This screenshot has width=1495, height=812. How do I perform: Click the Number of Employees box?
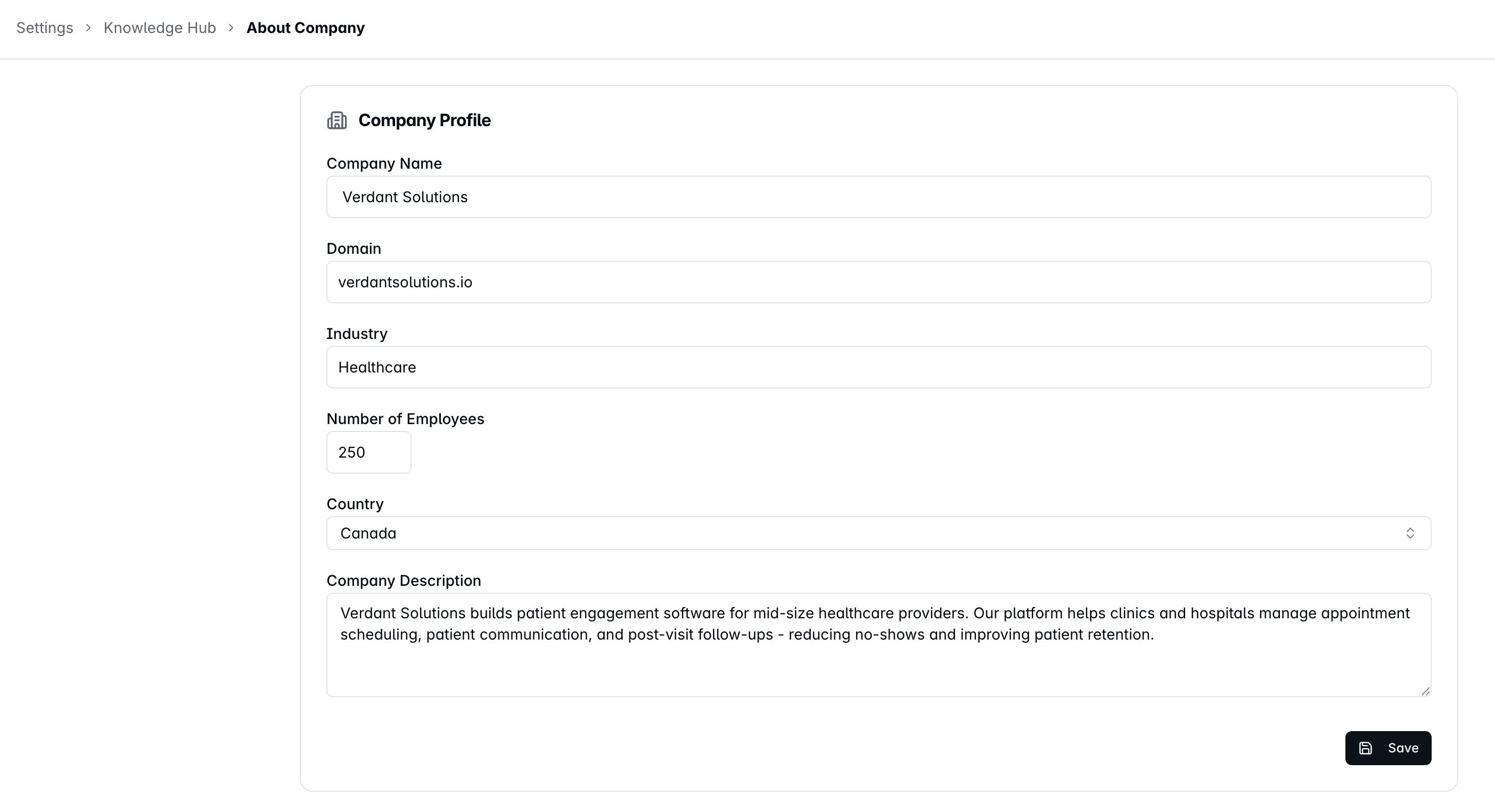(368, 452)
